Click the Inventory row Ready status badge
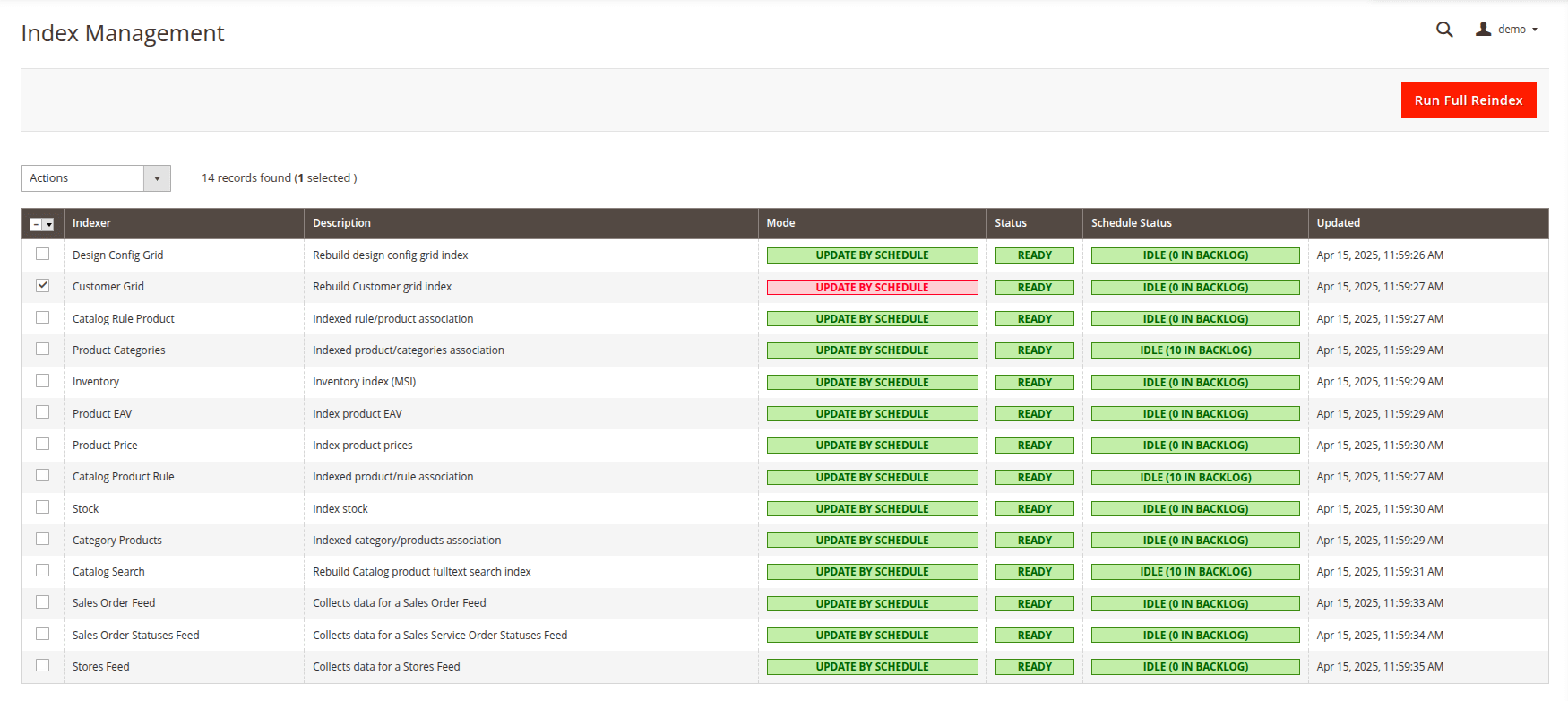The height and width of the screenshot is (701, 1568). [1034, 383]
